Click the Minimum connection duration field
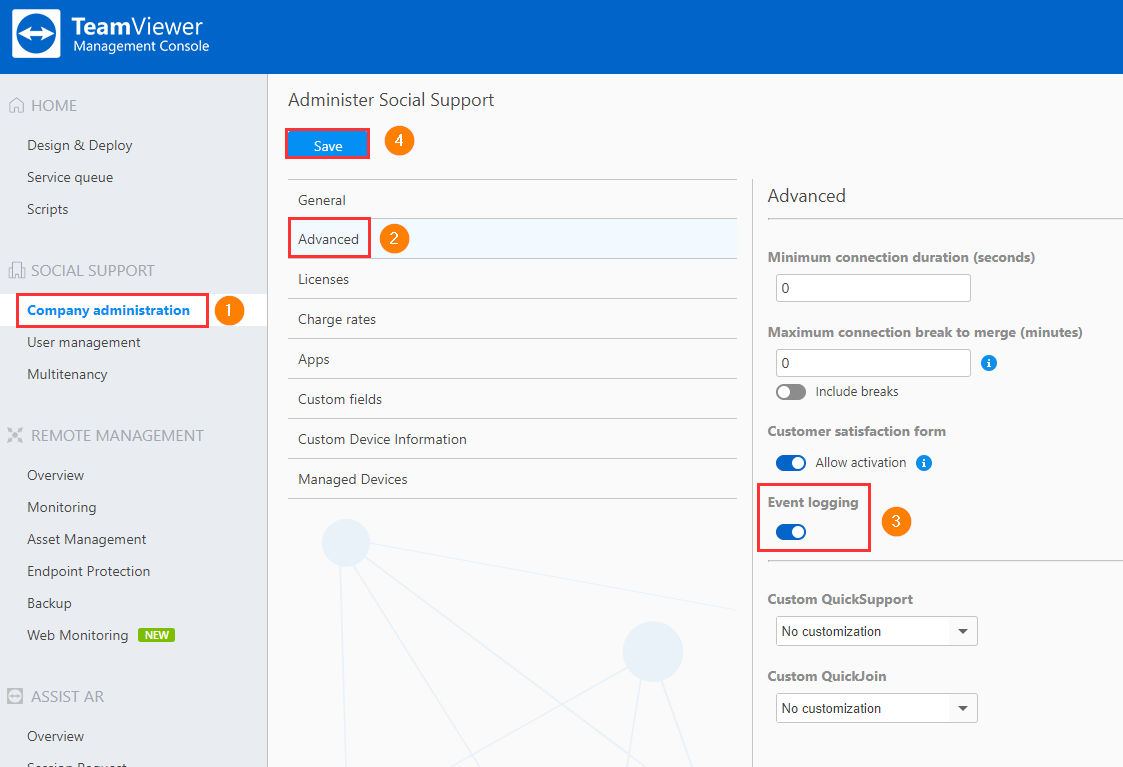Screen dimensions: 1123x767 click(x=872, y=288)
